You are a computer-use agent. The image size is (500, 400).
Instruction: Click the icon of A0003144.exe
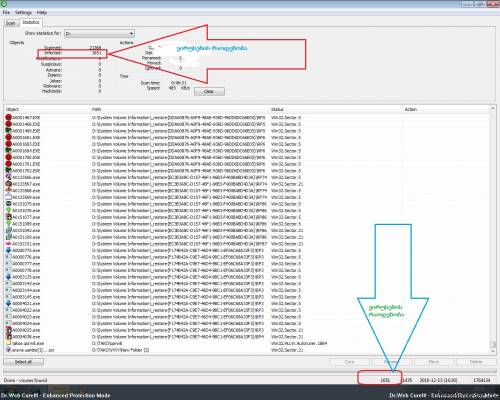8,290
